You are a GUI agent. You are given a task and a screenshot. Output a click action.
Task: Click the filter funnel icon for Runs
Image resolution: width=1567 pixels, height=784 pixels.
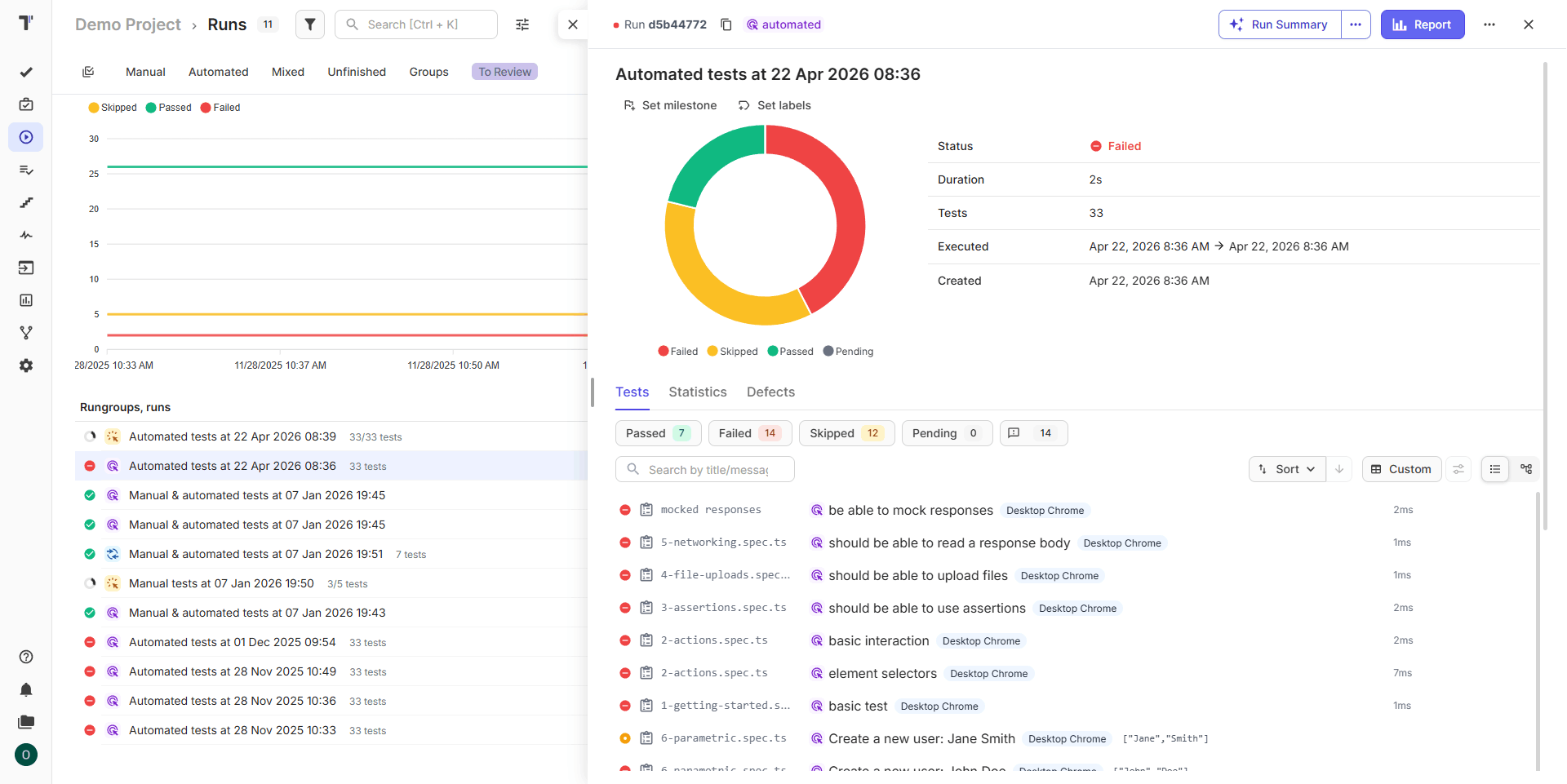point(310,24)
